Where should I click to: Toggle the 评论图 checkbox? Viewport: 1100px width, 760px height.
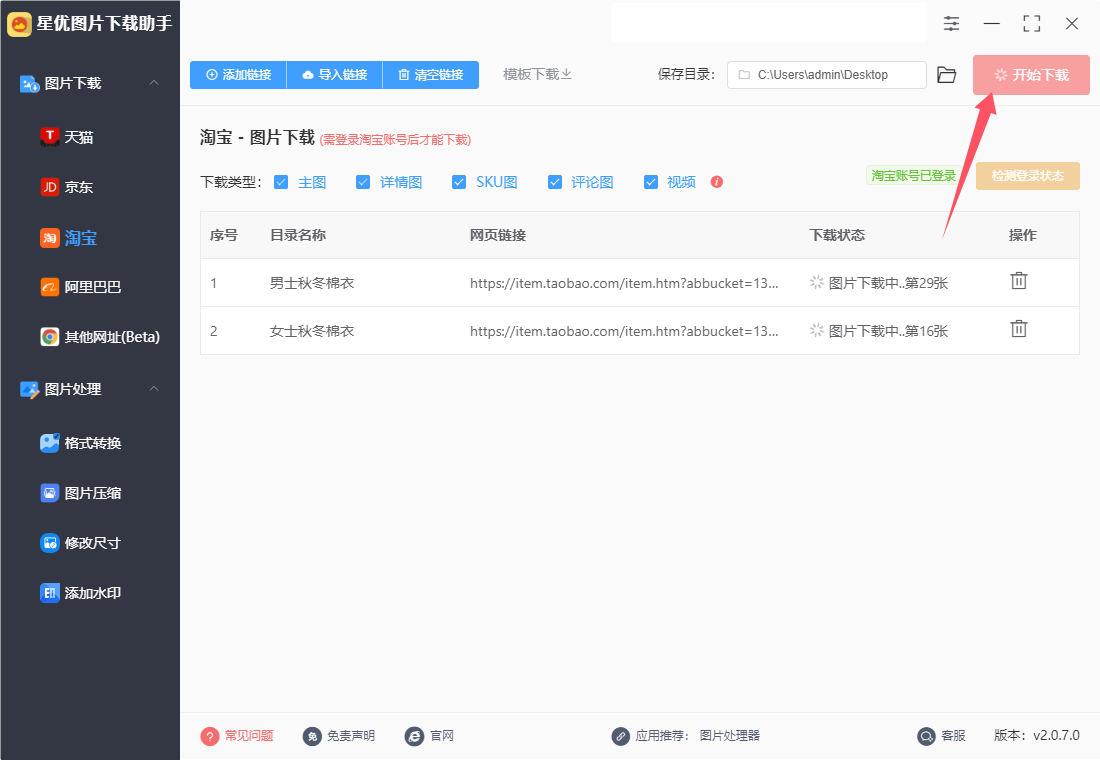pos(555,182)
